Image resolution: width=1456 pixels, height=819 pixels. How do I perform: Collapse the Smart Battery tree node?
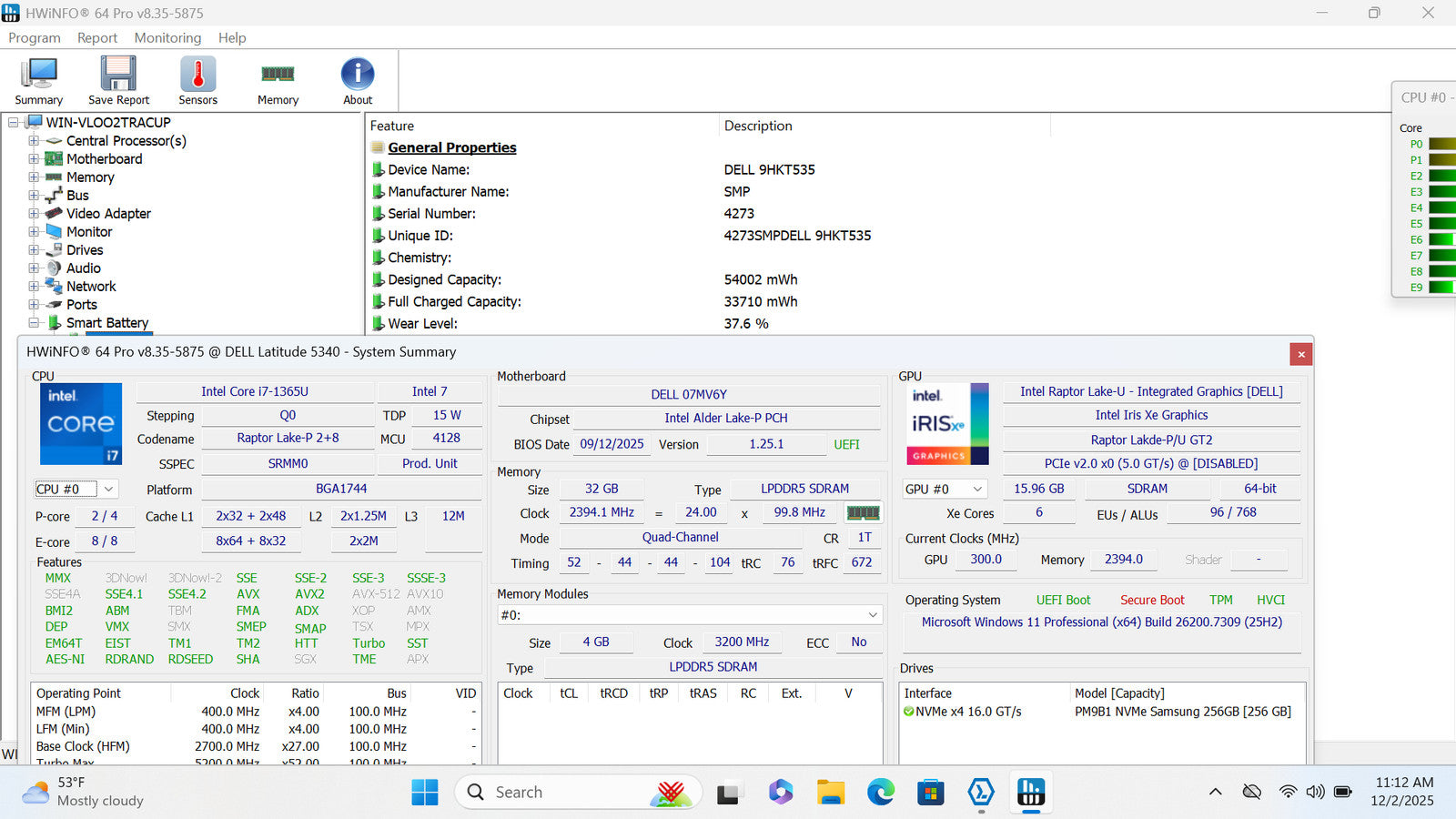[34, 323]
